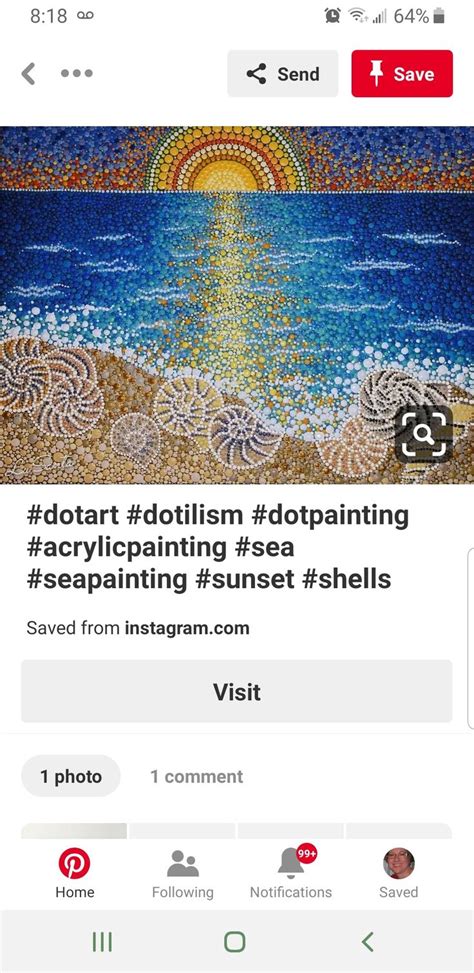
Task: Click the share icon on Send
Action: [x=256, y=74]
